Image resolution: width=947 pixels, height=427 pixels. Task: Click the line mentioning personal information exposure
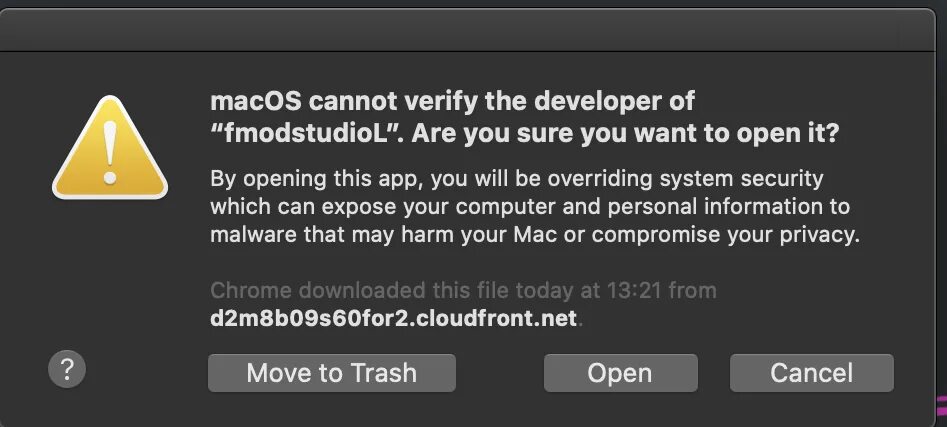tap(530, 207)
